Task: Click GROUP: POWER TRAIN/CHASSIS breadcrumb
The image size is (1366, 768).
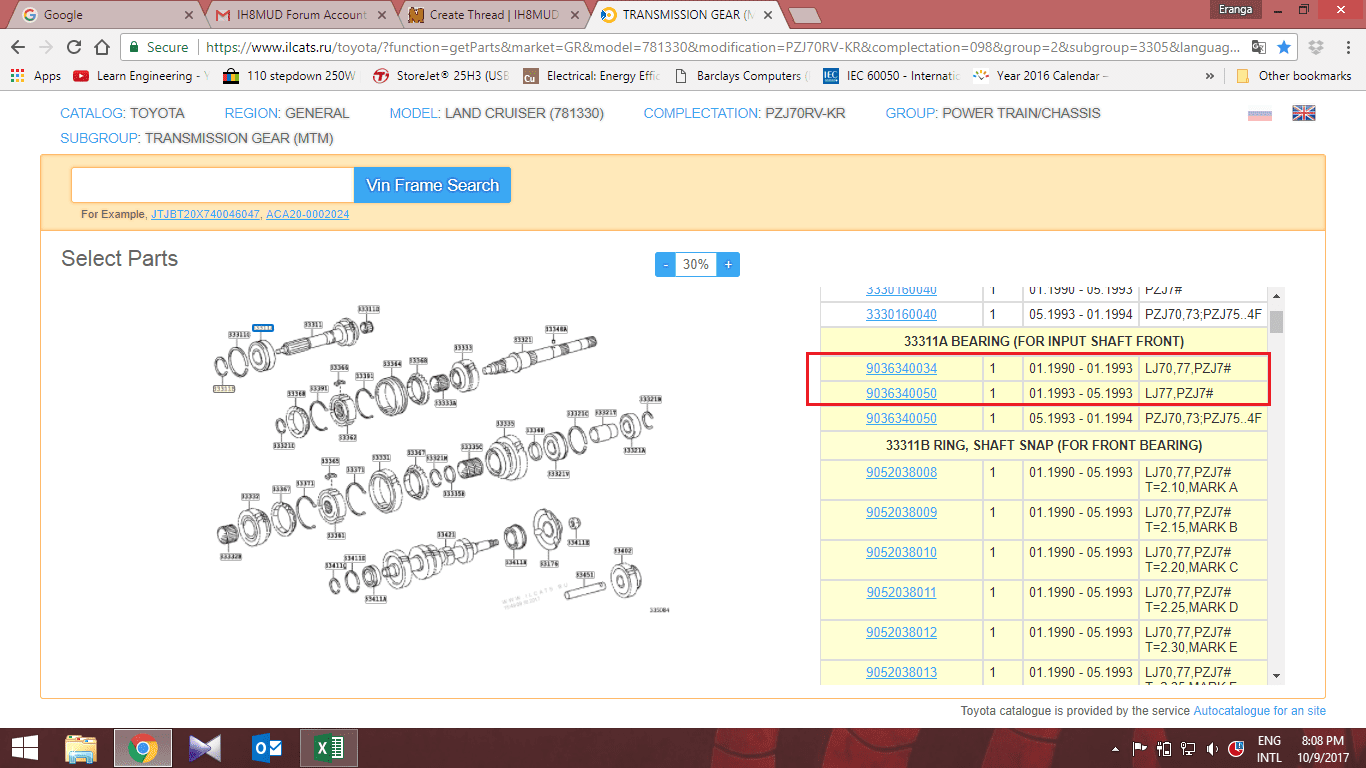Action: click(x=993, y=113)
